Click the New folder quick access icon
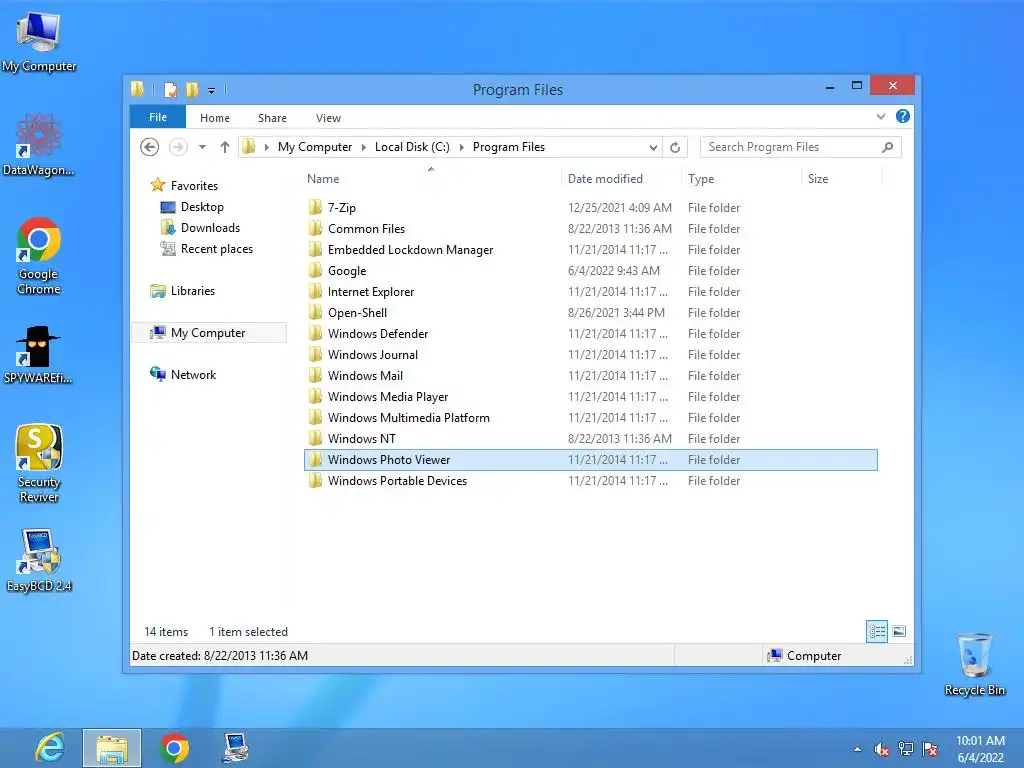The image size is (1024, 768). tap(192, 90)
